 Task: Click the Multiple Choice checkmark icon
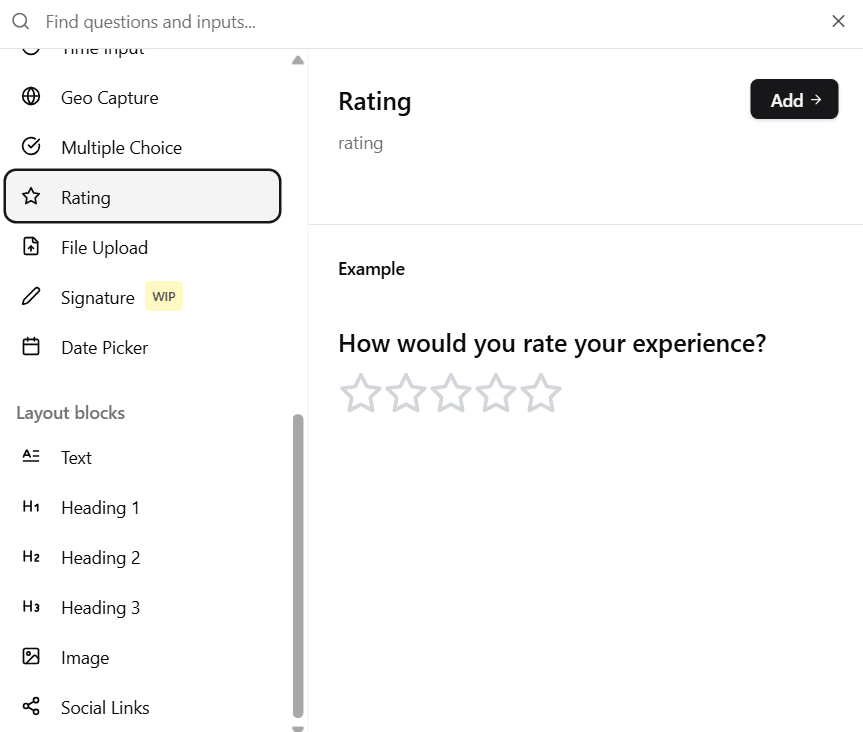(31, 147)
